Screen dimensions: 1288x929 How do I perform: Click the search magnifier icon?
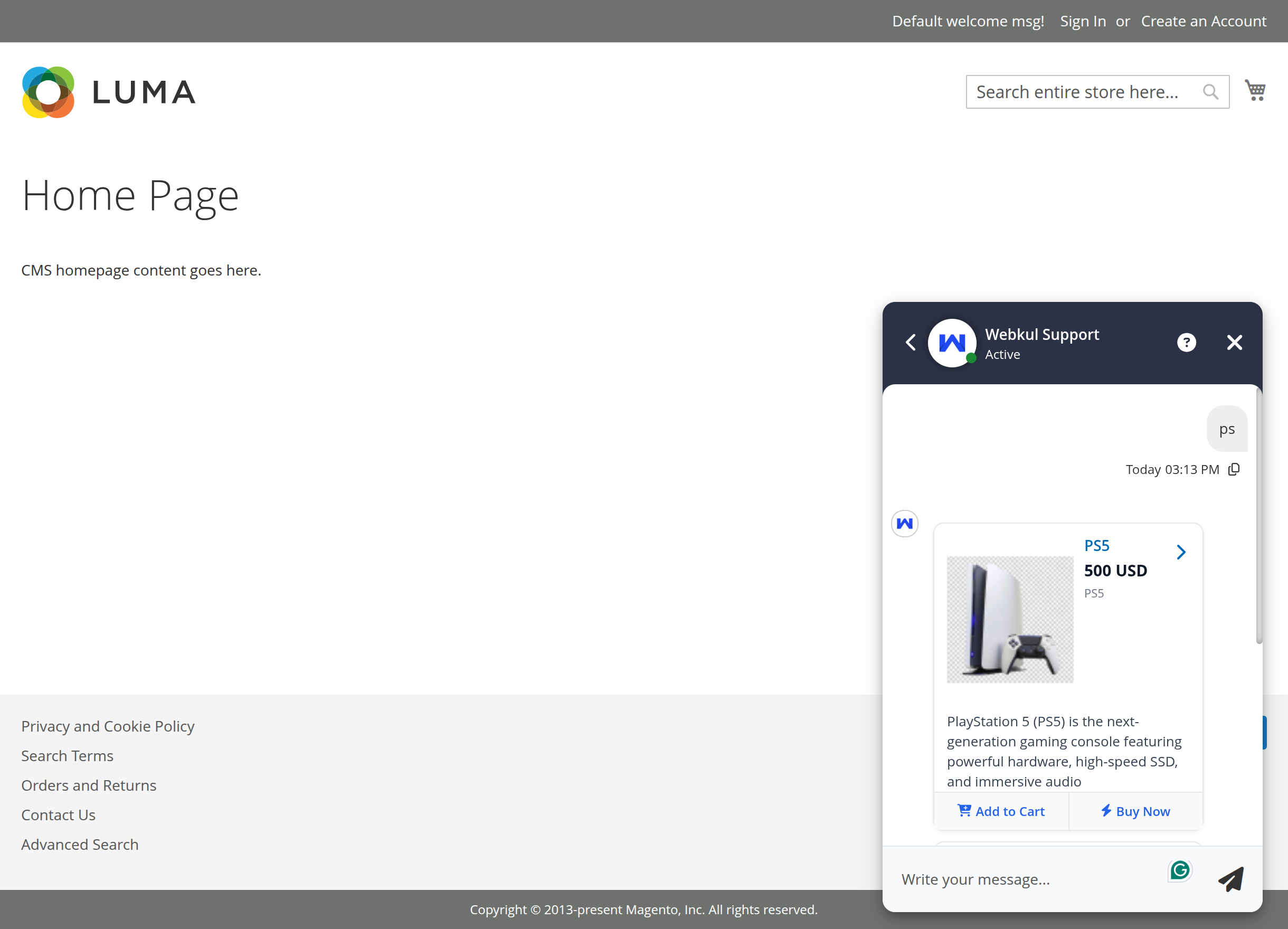tap(1210, 92)
